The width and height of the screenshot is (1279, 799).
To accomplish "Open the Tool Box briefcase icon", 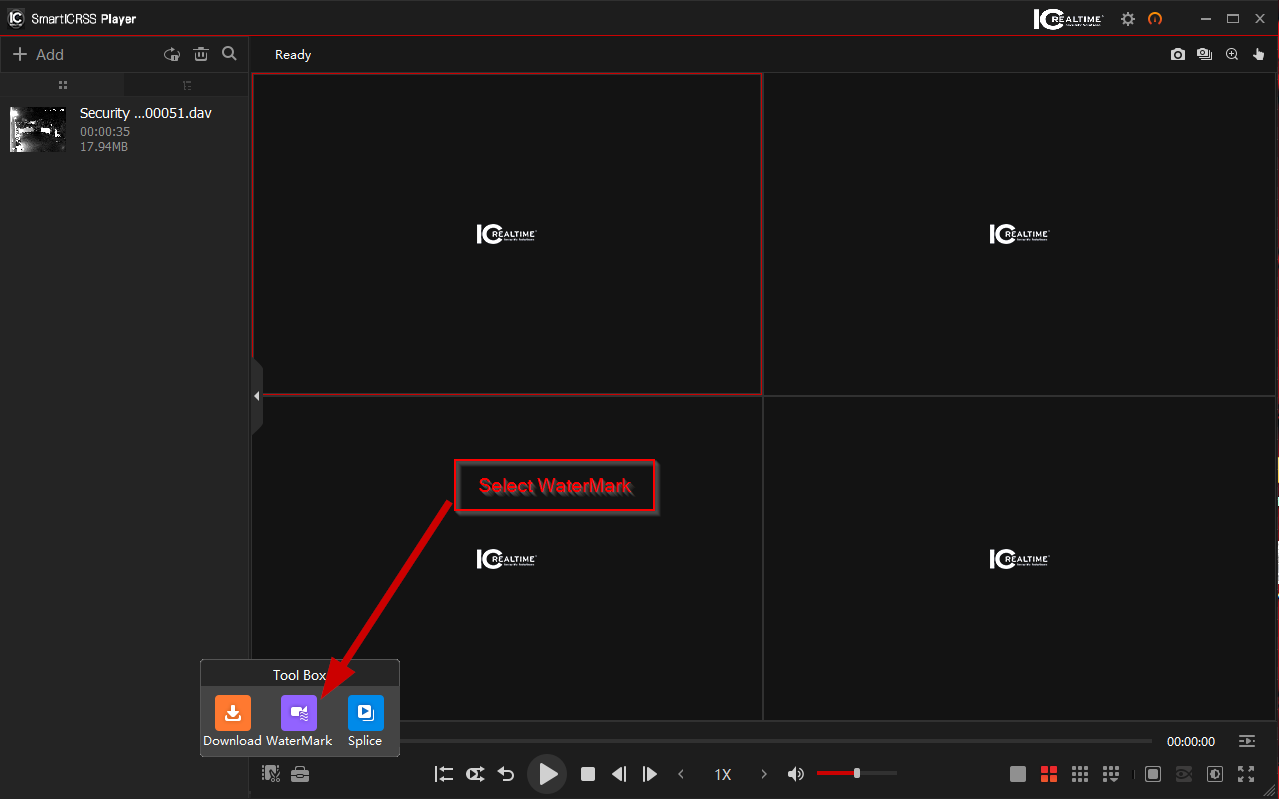I will pos(300,773).
